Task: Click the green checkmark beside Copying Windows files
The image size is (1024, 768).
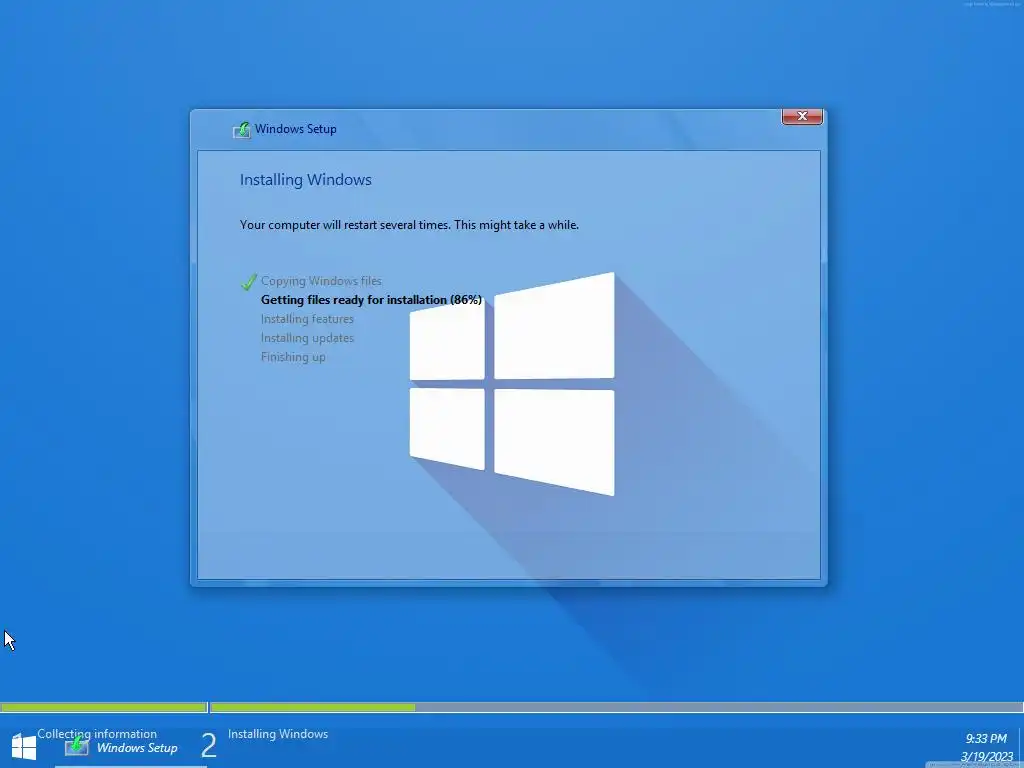Action: click(x=248, y=281)
